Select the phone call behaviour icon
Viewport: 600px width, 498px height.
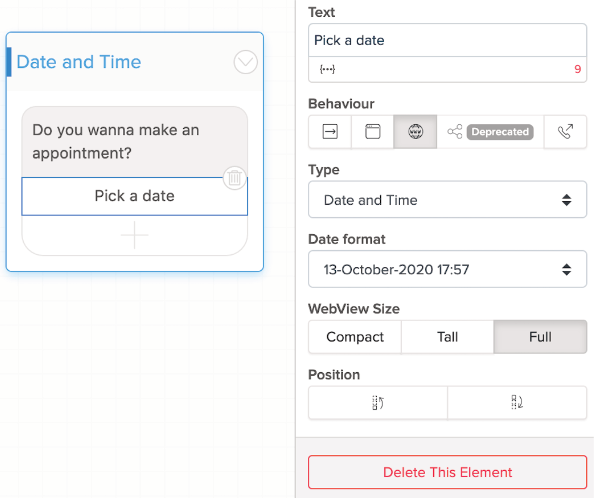click(x=565, y=132)
